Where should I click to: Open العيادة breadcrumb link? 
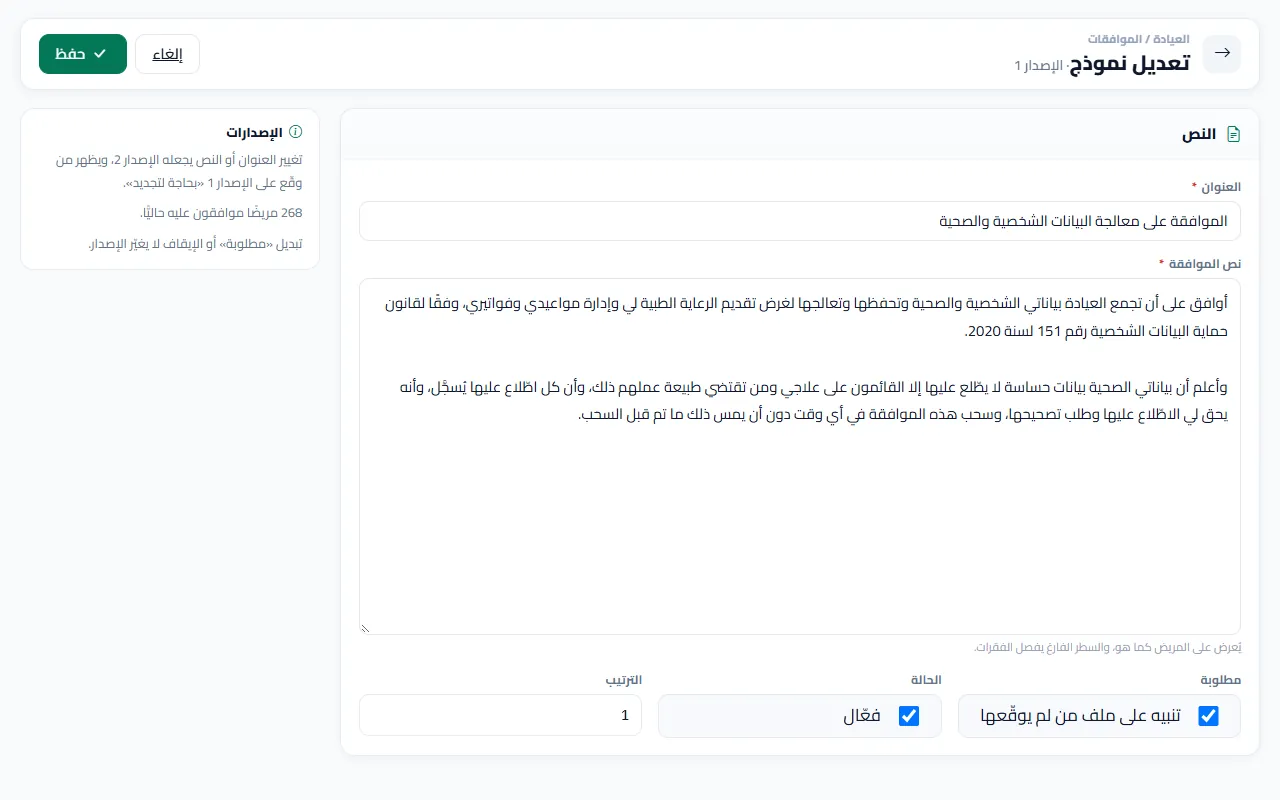[1170, 39]
